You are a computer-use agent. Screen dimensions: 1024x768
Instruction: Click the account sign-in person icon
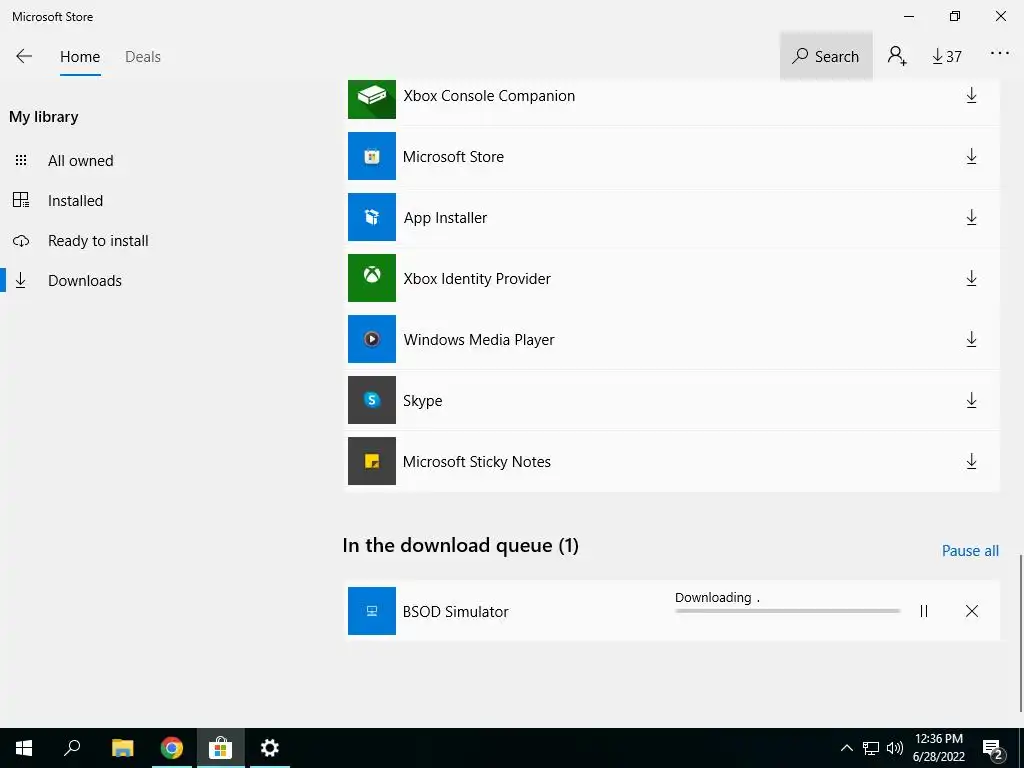897,56
